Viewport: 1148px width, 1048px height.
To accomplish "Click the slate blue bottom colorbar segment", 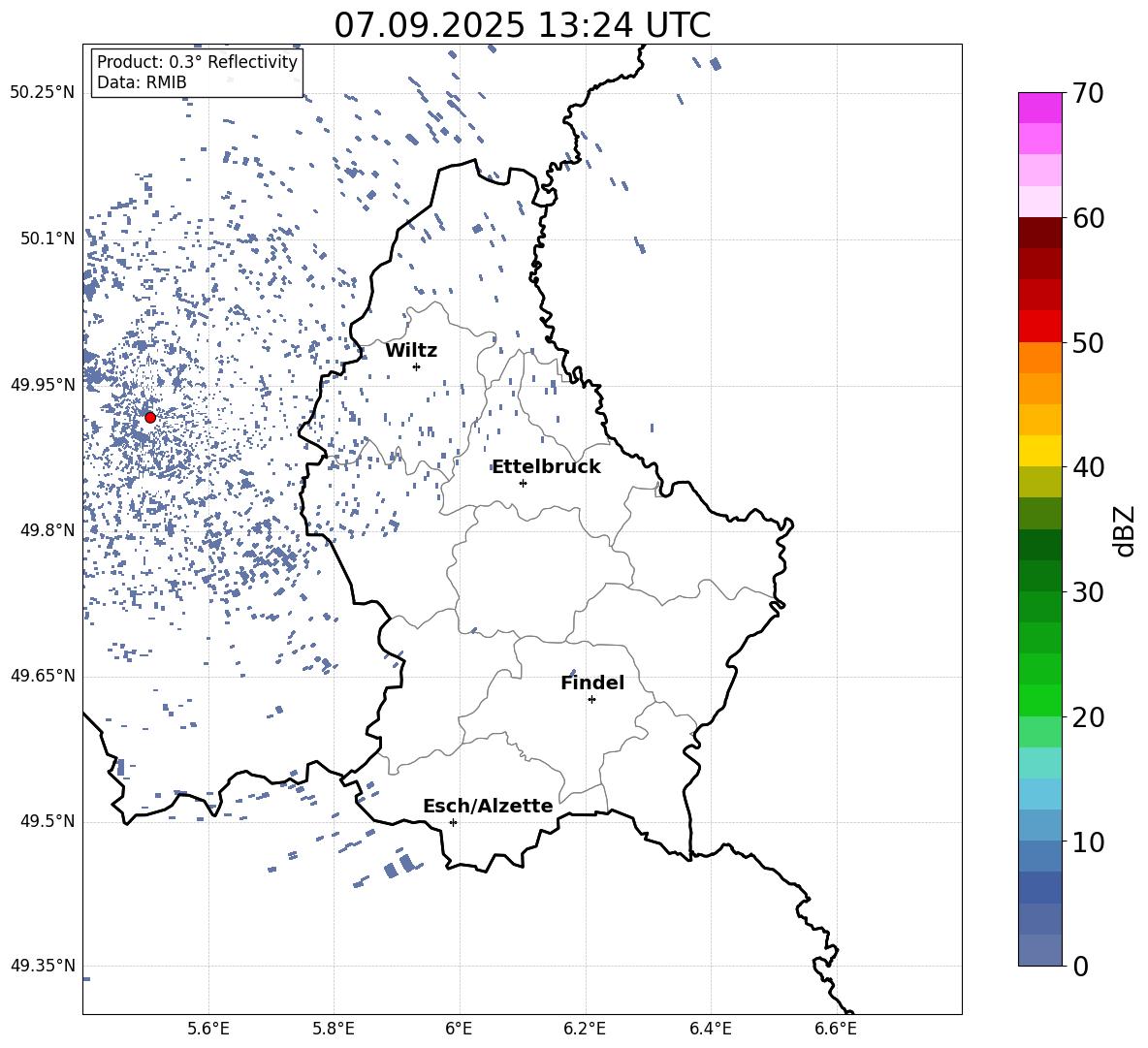I will tap(1039, 950).
